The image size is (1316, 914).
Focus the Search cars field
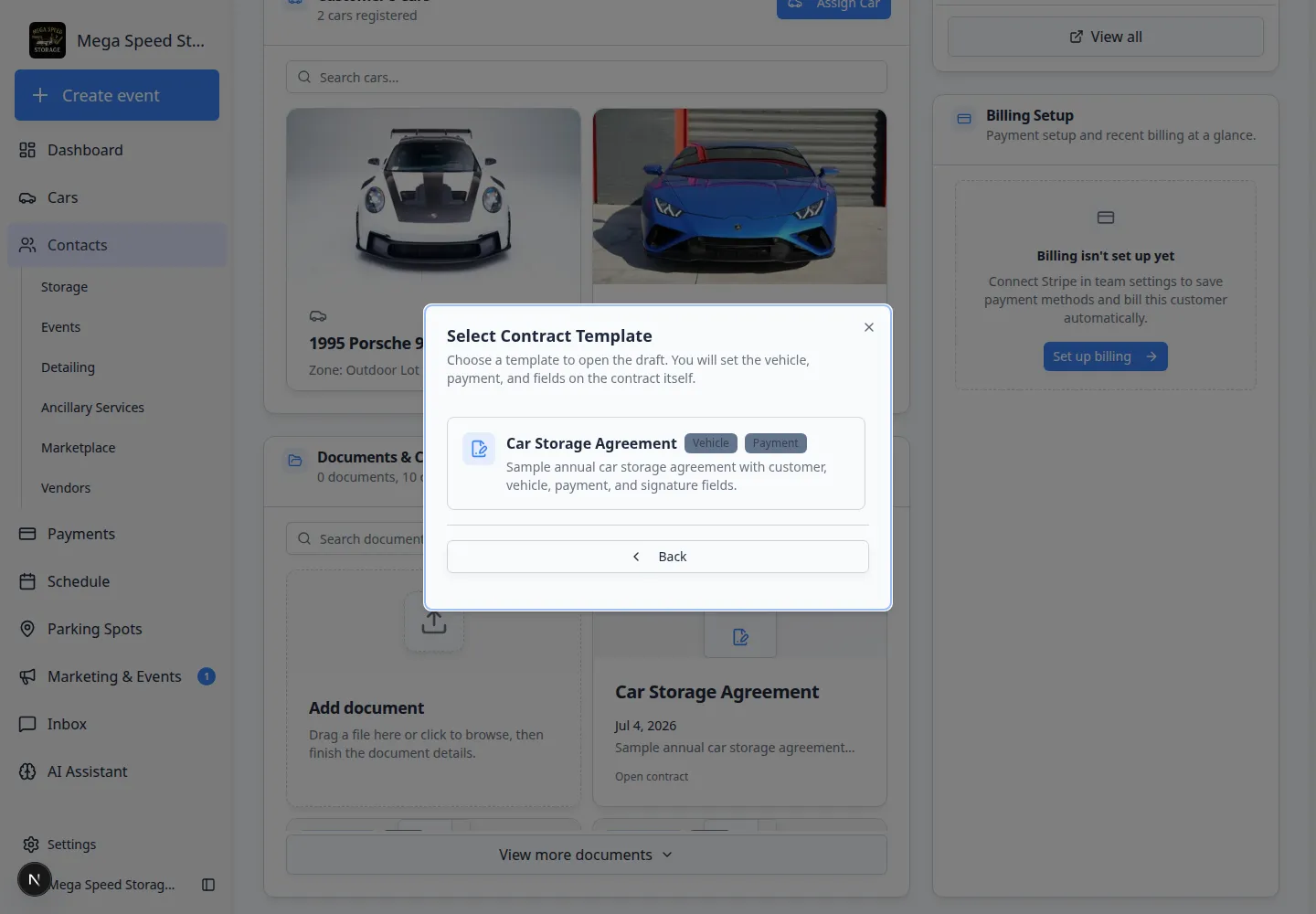[587, 77]
